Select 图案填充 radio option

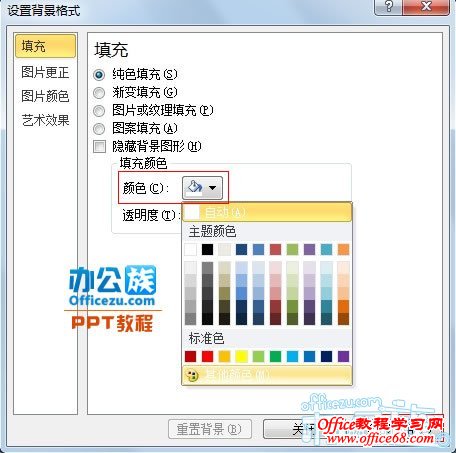(x=99, y=129)
